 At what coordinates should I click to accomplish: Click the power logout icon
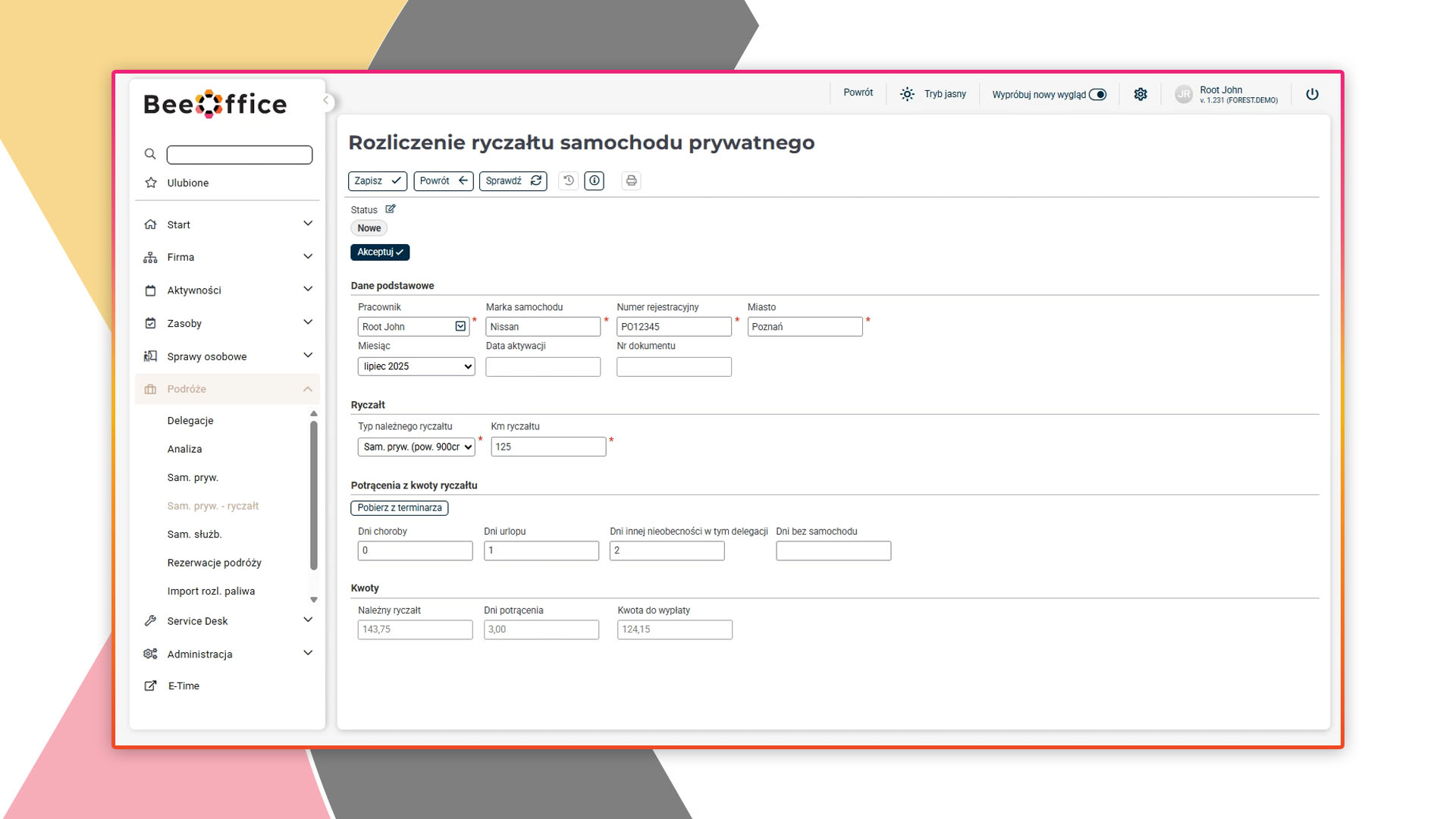[1312, 94]
